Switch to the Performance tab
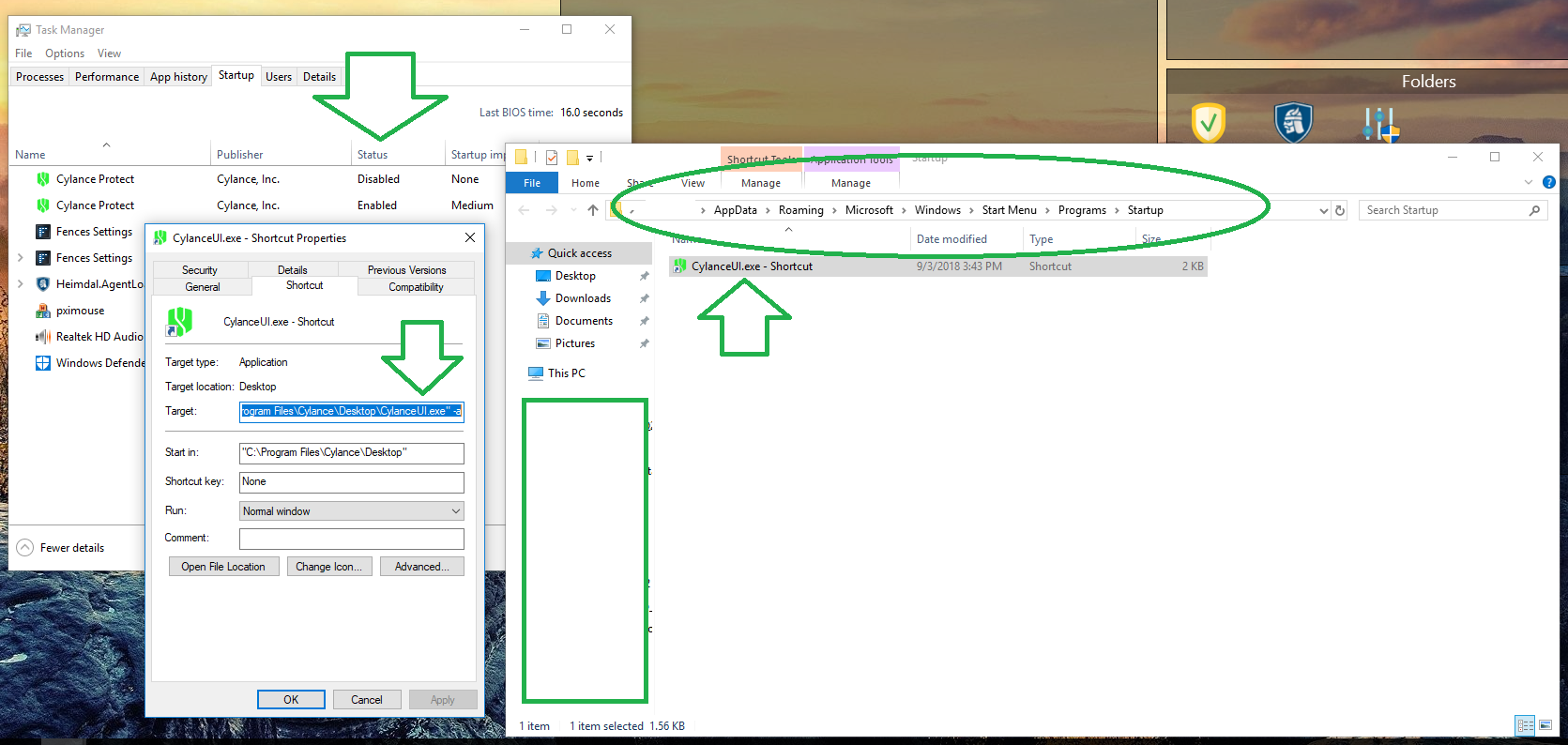Screen dimensions: 1568x745 point(107,77)
